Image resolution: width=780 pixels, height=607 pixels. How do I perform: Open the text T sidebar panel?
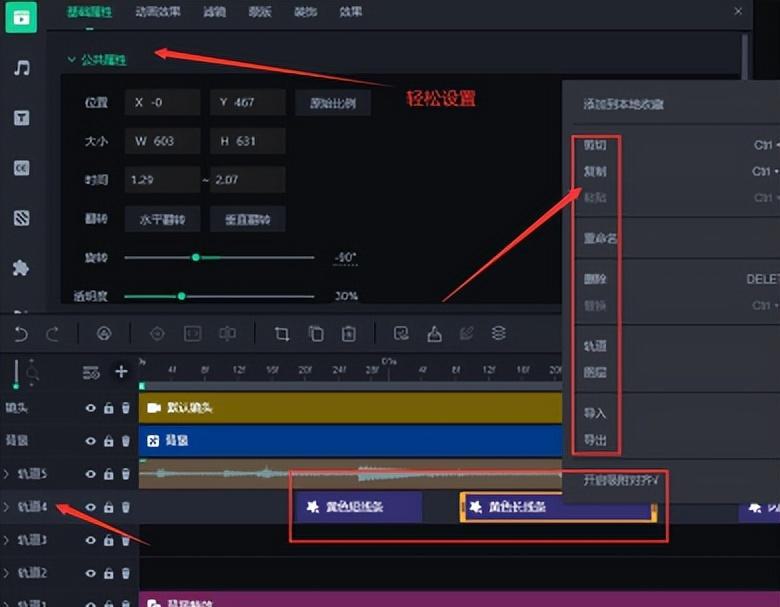(21, 118)
